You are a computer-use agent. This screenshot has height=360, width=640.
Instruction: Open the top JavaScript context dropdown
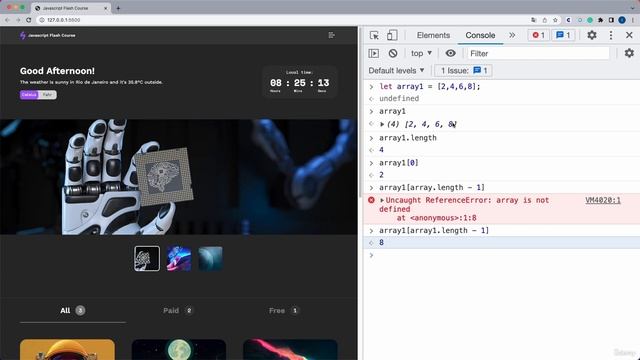point(421,53)
